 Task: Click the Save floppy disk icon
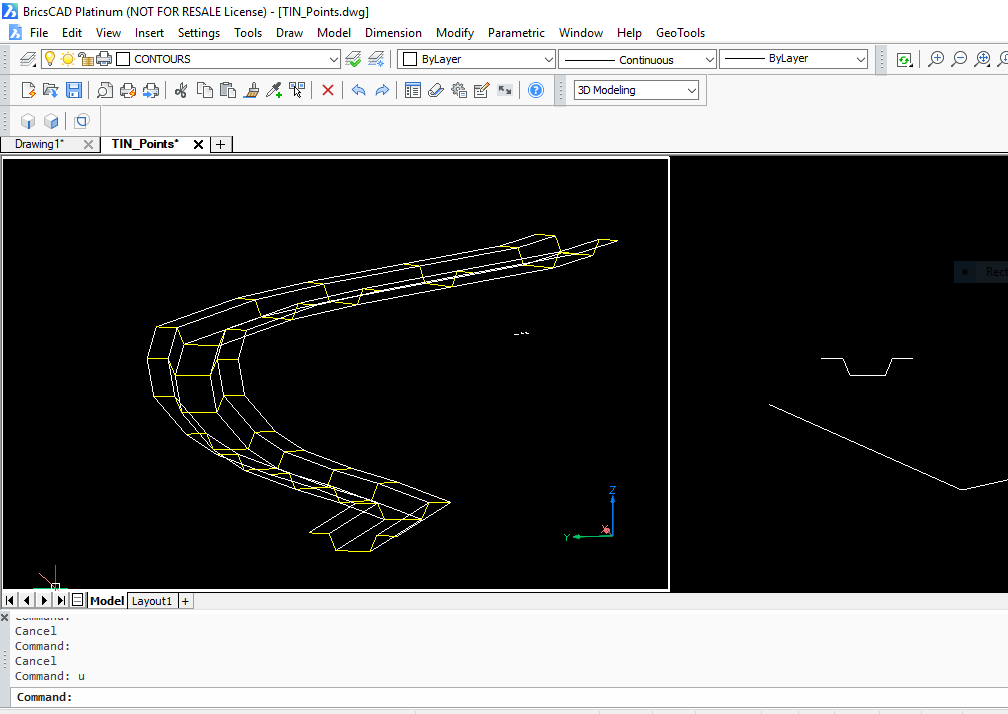pos(74,90)
